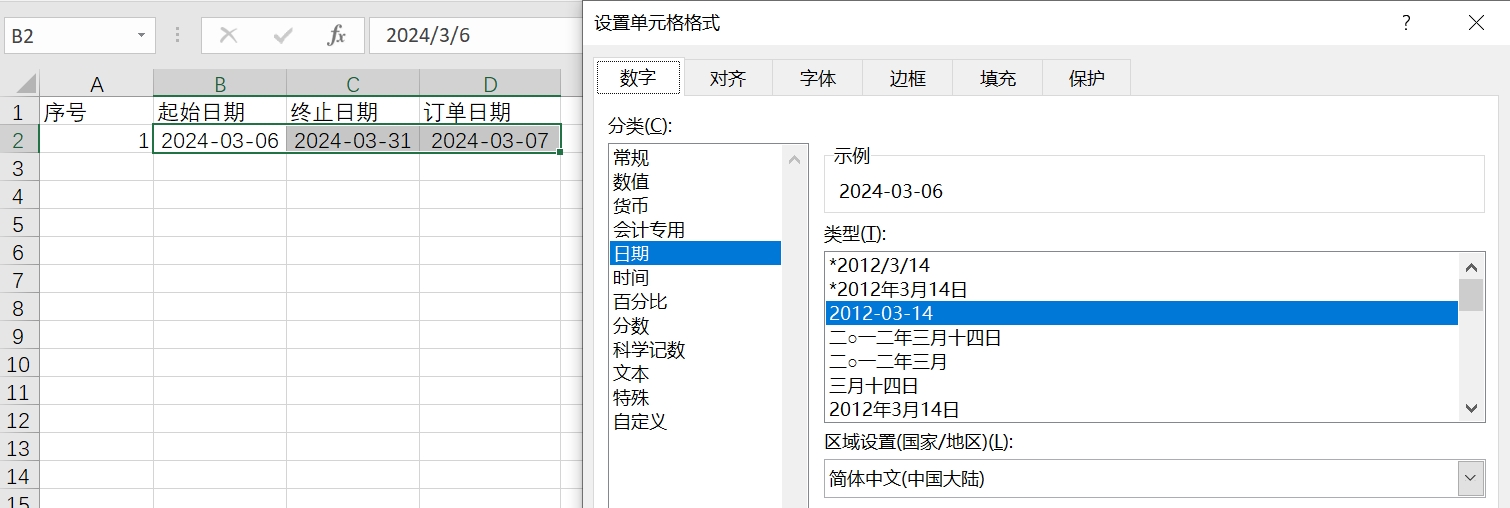The image size is (1510, 508).
Task: Open the 填充 tab
Action: [x=997, y=78]
